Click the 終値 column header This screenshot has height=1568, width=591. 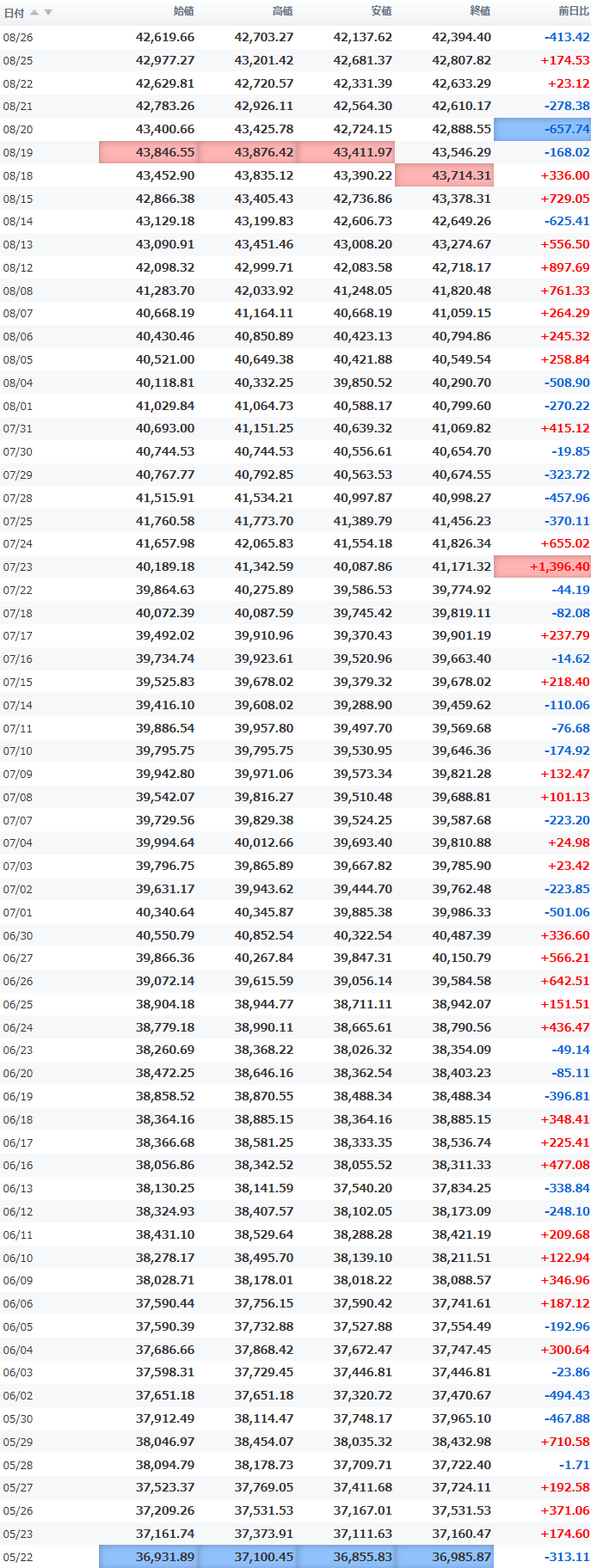pos(481,11)
